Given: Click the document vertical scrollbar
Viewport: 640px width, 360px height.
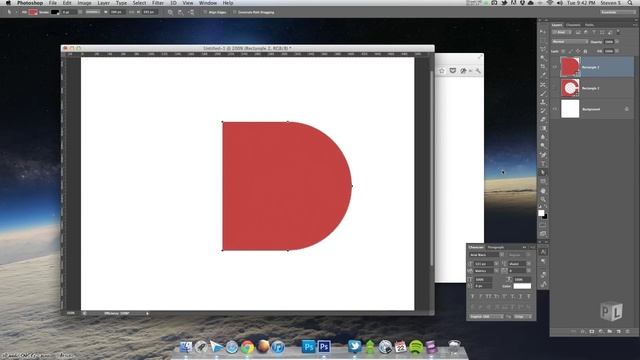Looking at the screenshot, I should (431, 168).
